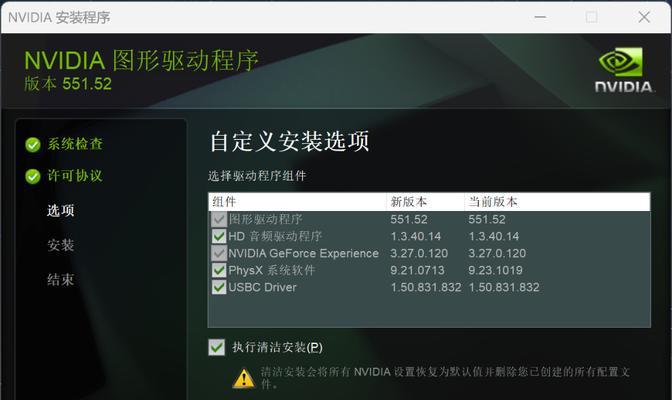Click the 执行清洁安装(P) label text
Screen dimensions: 672x400
277,347
